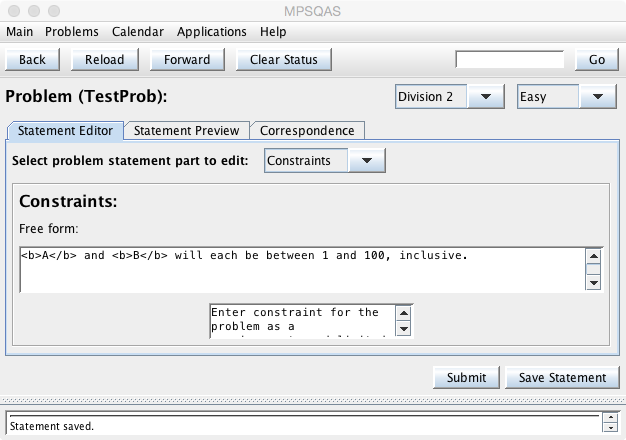Expand the Easy difficulty dropdown
This screenshot has width=626, height=440.
(566, 97)
